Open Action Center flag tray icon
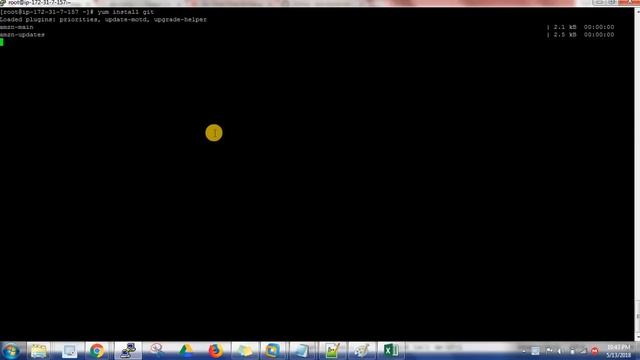Viewport: 640px width, 360px height. [x=549, y=351]
